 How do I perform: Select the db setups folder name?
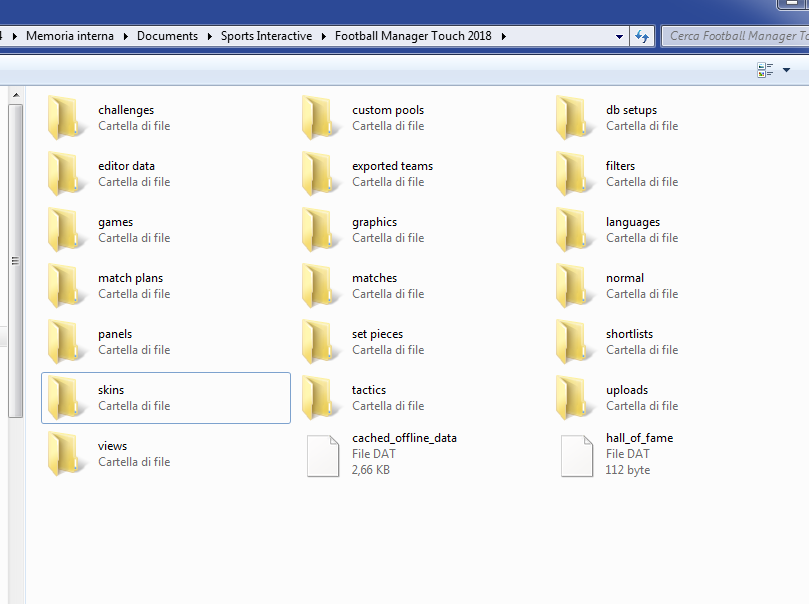coord(632,110)
